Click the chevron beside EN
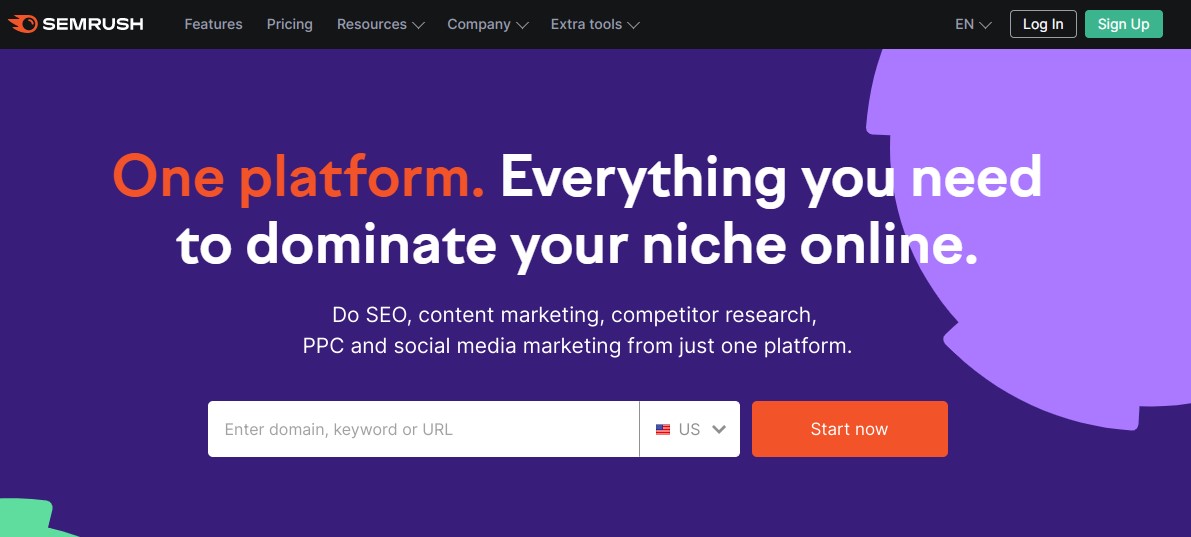The height and width of the screenshot is (537, 1191). (985, 25)
